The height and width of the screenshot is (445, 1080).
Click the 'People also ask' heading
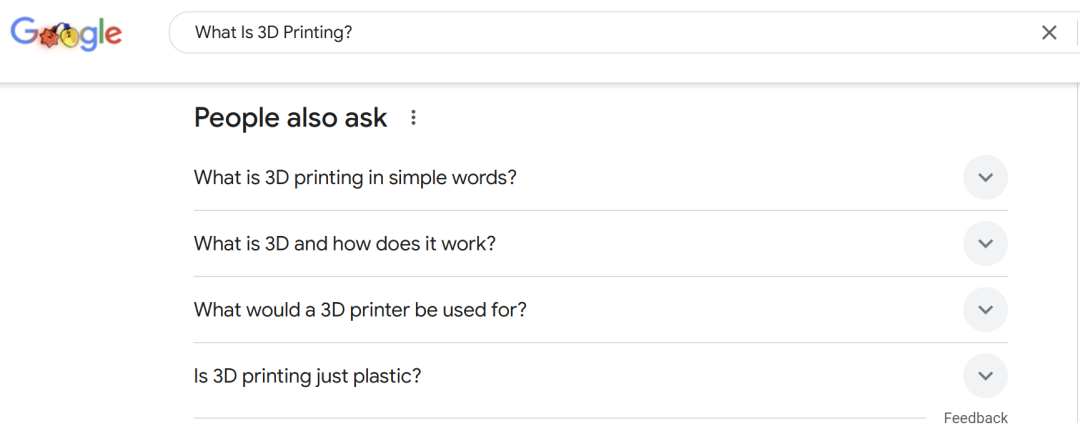coord(291,118)
